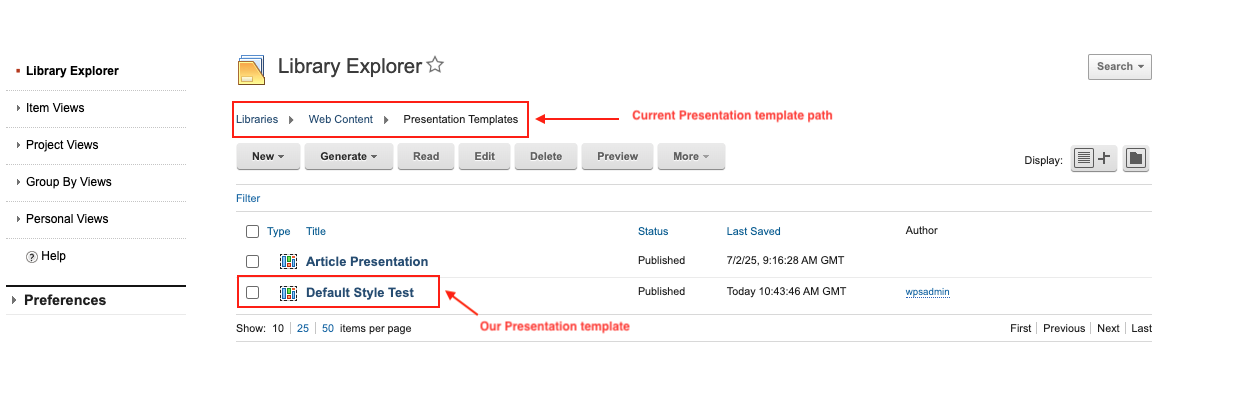Viewport: 1243px width, 409px height.
Task: Expand the Preferences section
Action: tap(65, 300)
